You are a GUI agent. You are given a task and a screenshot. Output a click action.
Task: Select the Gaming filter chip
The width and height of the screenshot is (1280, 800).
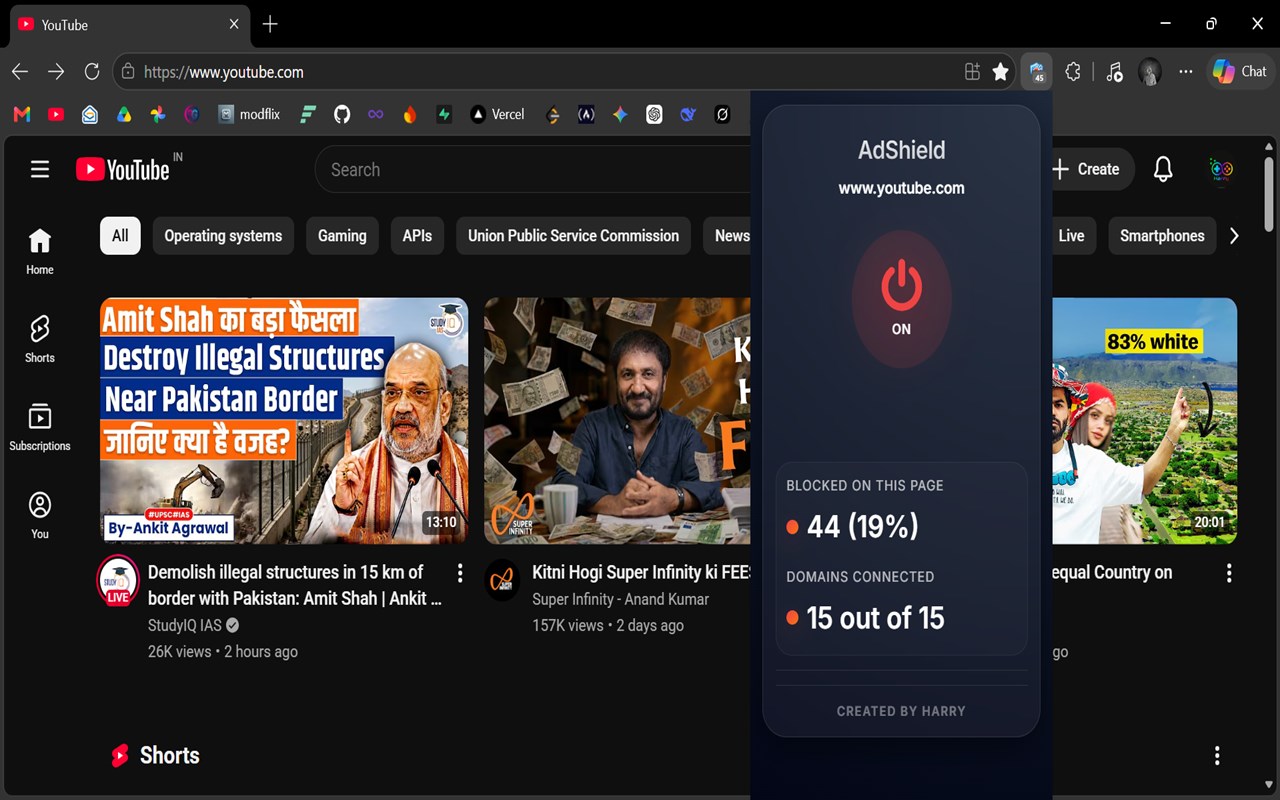(x=342, y=236)
